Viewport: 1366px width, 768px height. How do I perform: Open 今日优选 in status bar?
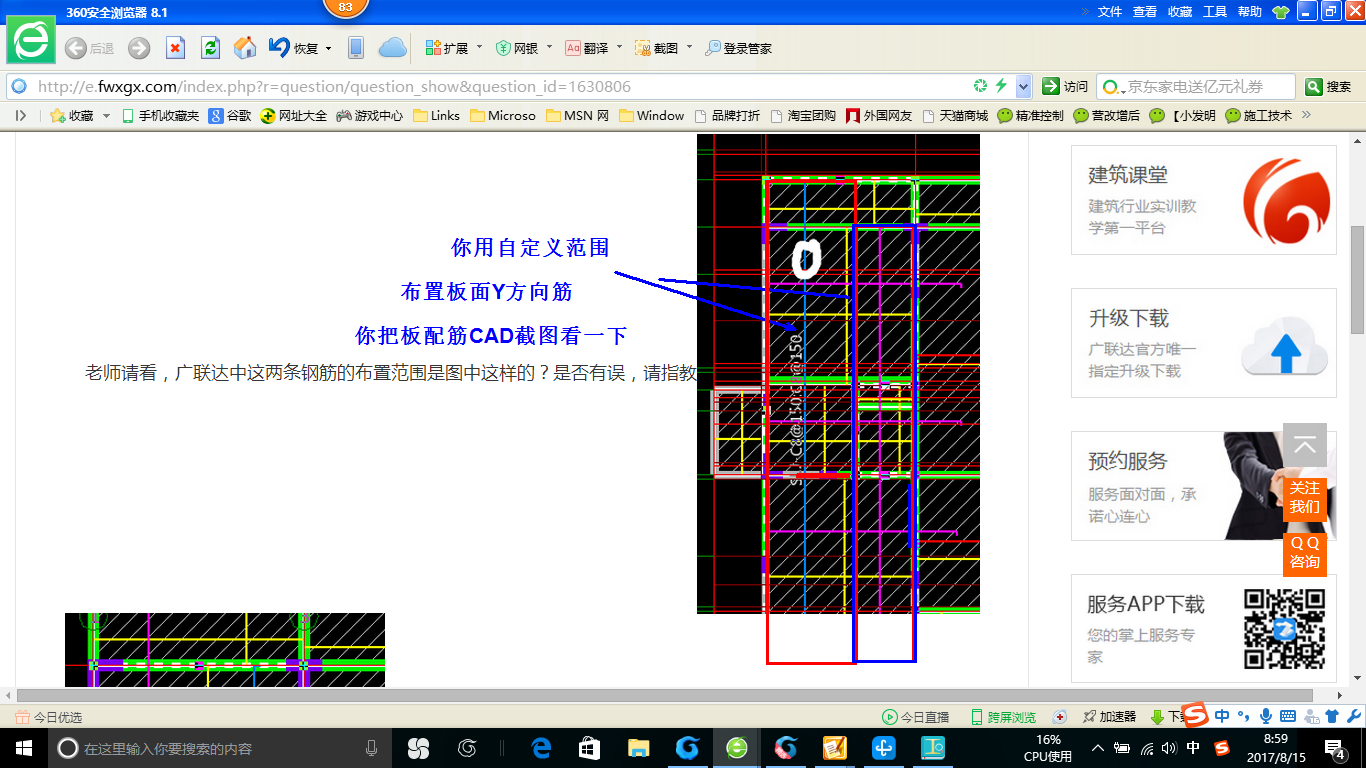[49, 717]
